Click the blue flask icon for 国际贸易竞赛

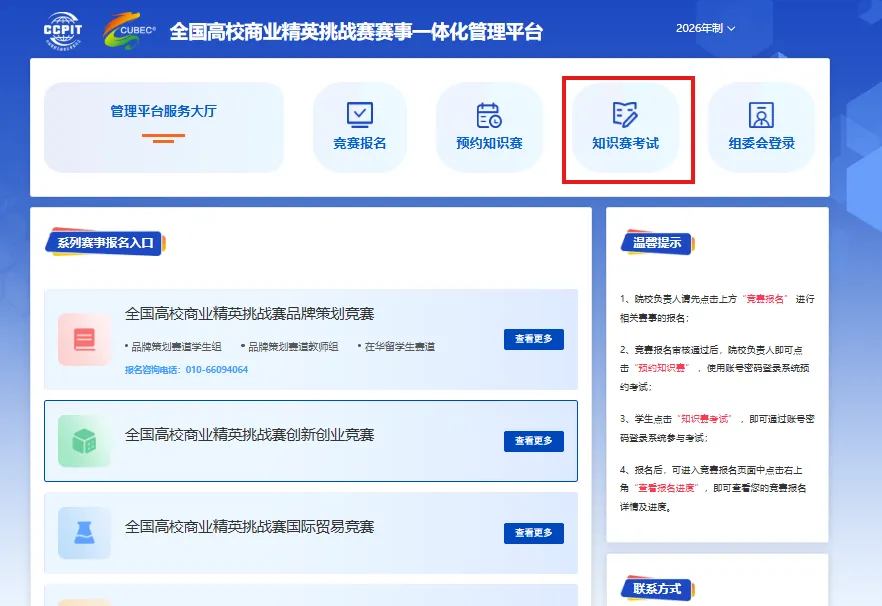pyautogui.click(x=84, y=533)
